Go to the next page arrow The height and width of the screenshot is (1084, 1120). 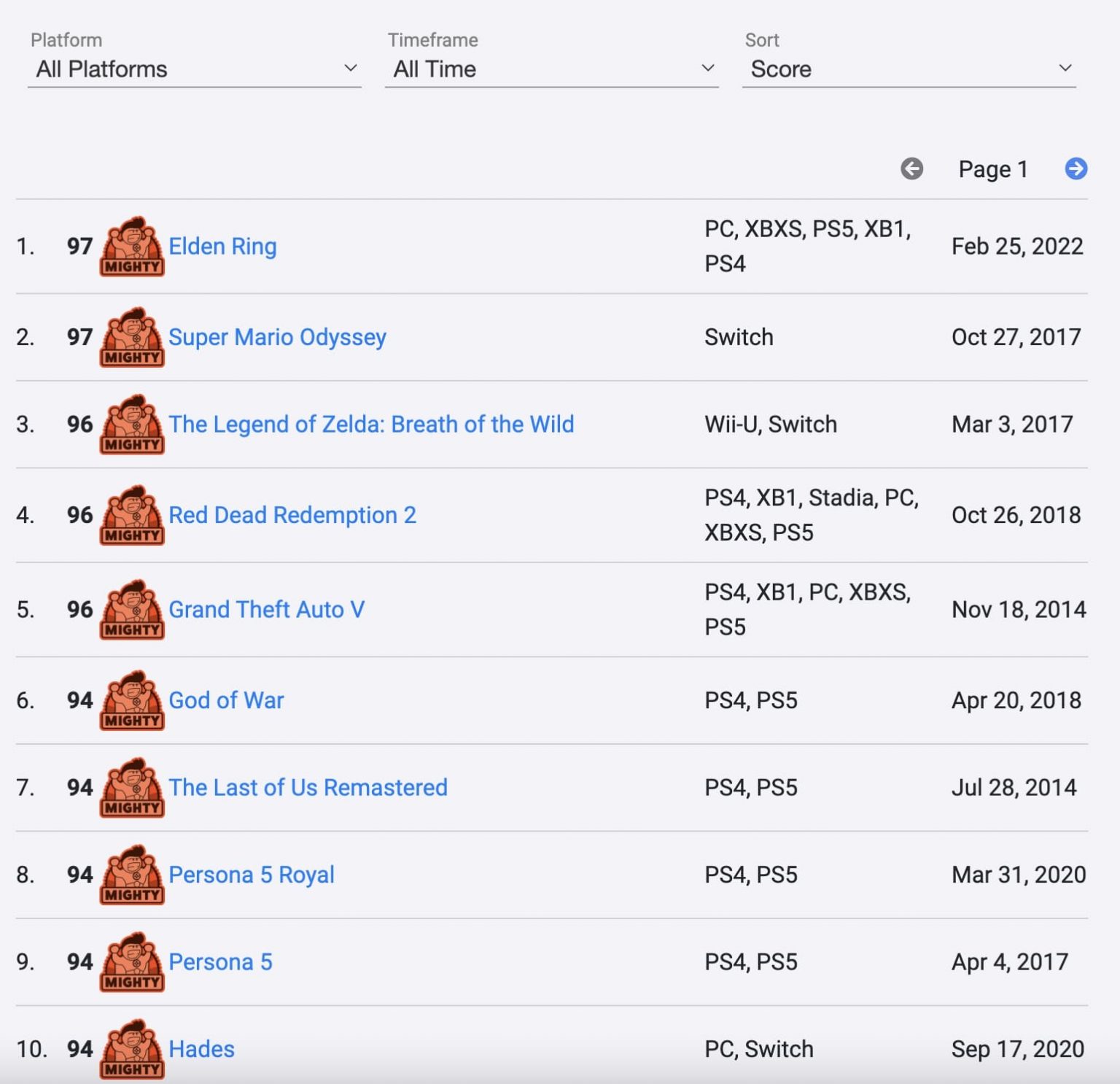(1076, 169)
